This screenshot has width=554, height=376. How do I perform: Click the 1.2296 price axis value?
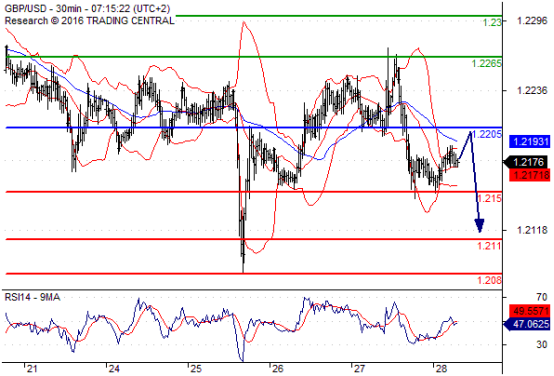tap(532, 21)
